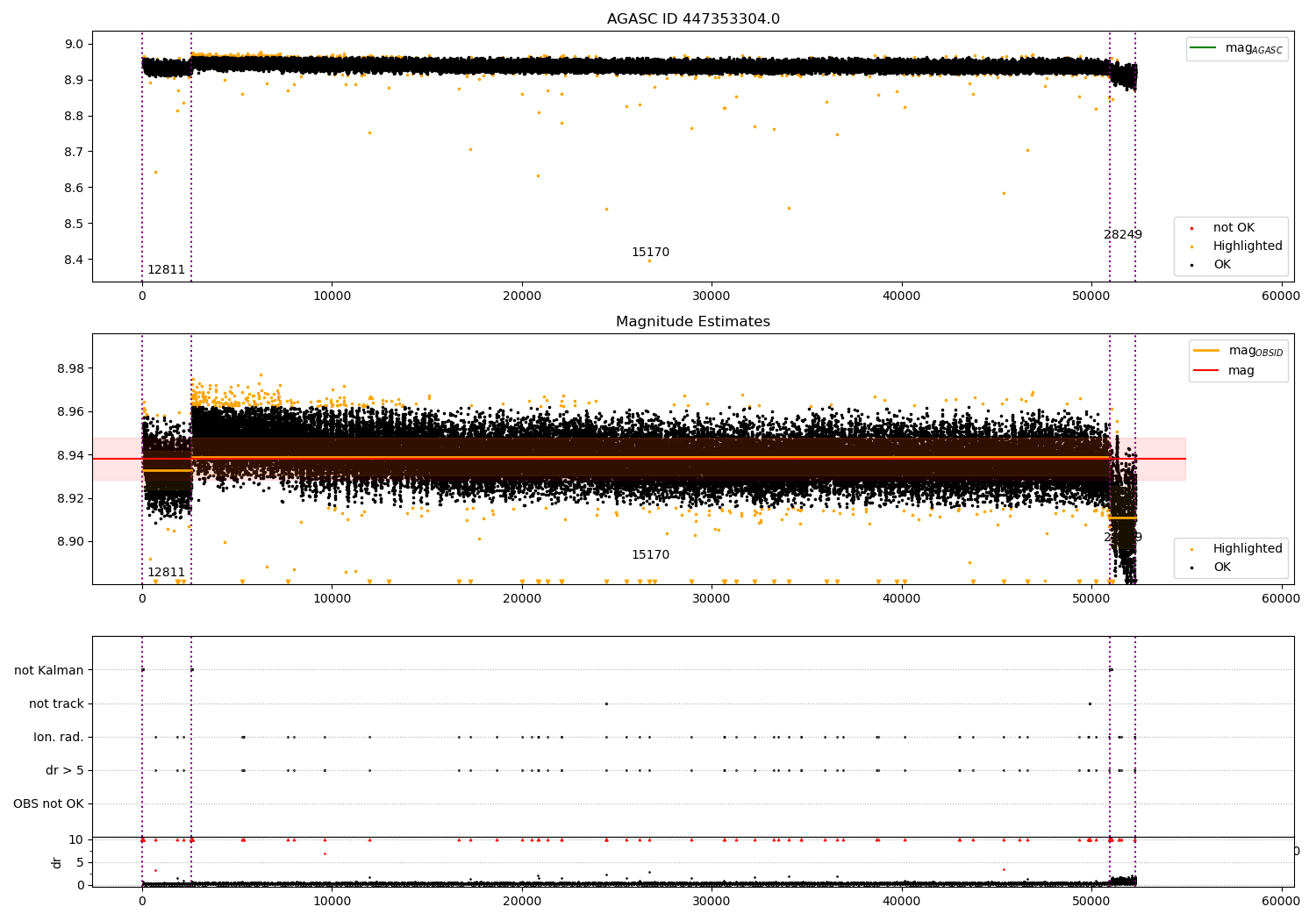Screen dimensions: 1316x921
Task: Click the 'Ion. rad.' row label
Action: click(x=59, y=737)
